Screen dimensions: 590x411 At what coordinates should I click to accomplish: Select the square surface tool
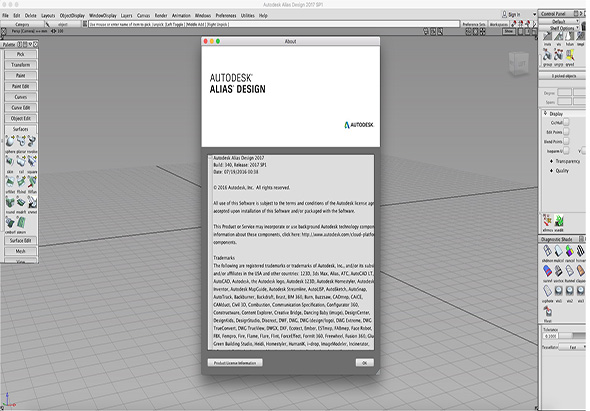pyautogui.click(x=32, y=162)
